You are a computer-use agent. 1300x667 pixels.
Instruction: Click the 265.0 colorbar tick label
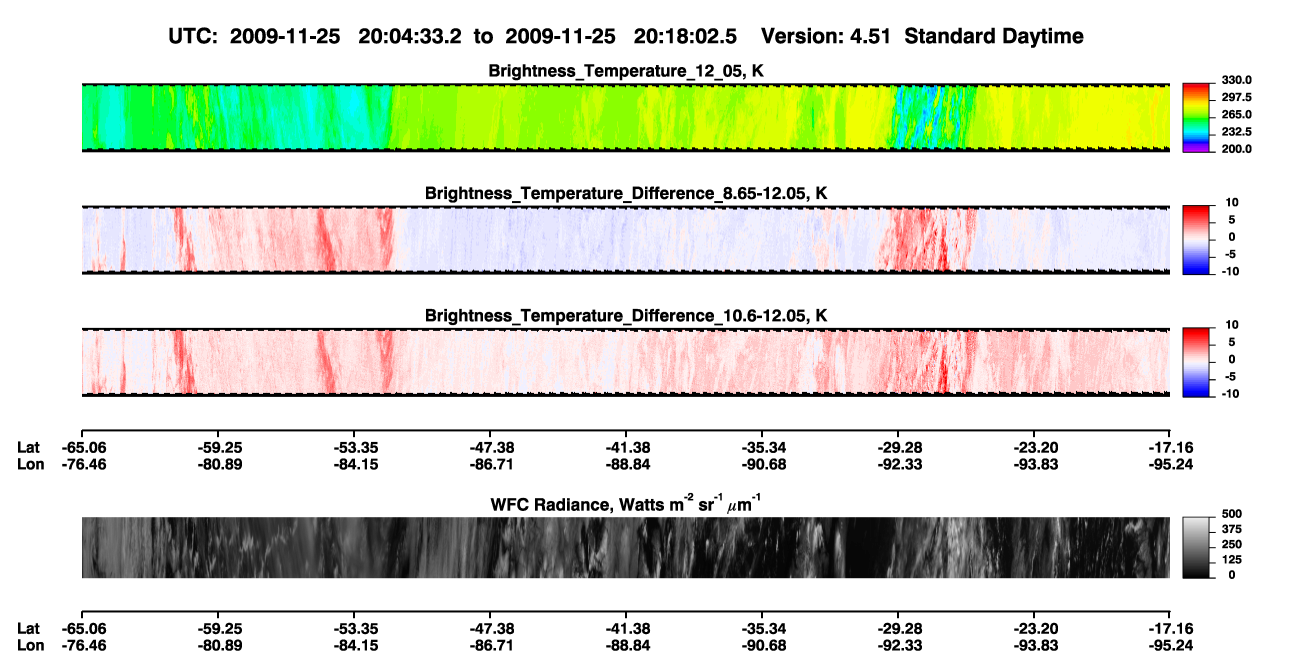(1238, 115)
